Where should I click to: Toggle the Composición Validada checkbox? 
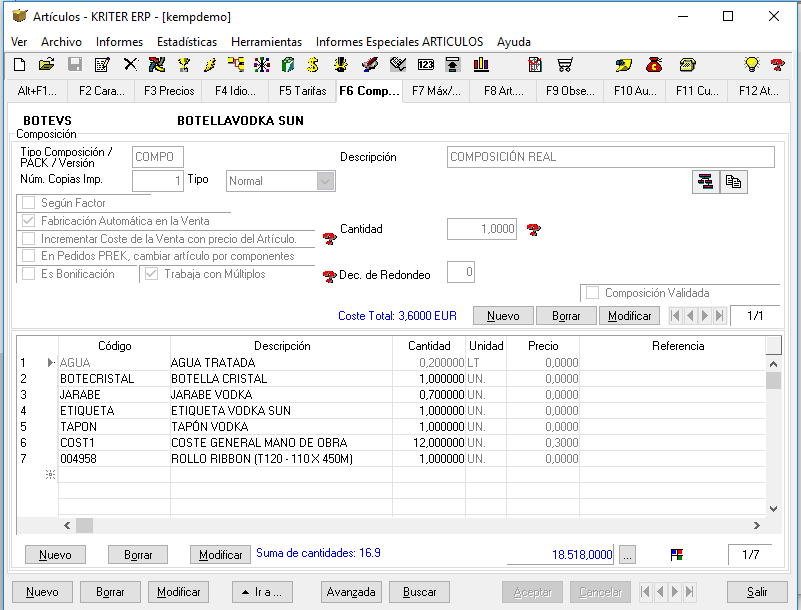[593, 293]
